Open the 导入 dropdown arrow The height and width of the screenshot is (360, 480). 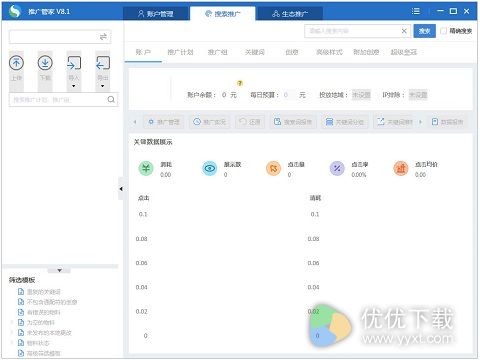click(74, 86)
